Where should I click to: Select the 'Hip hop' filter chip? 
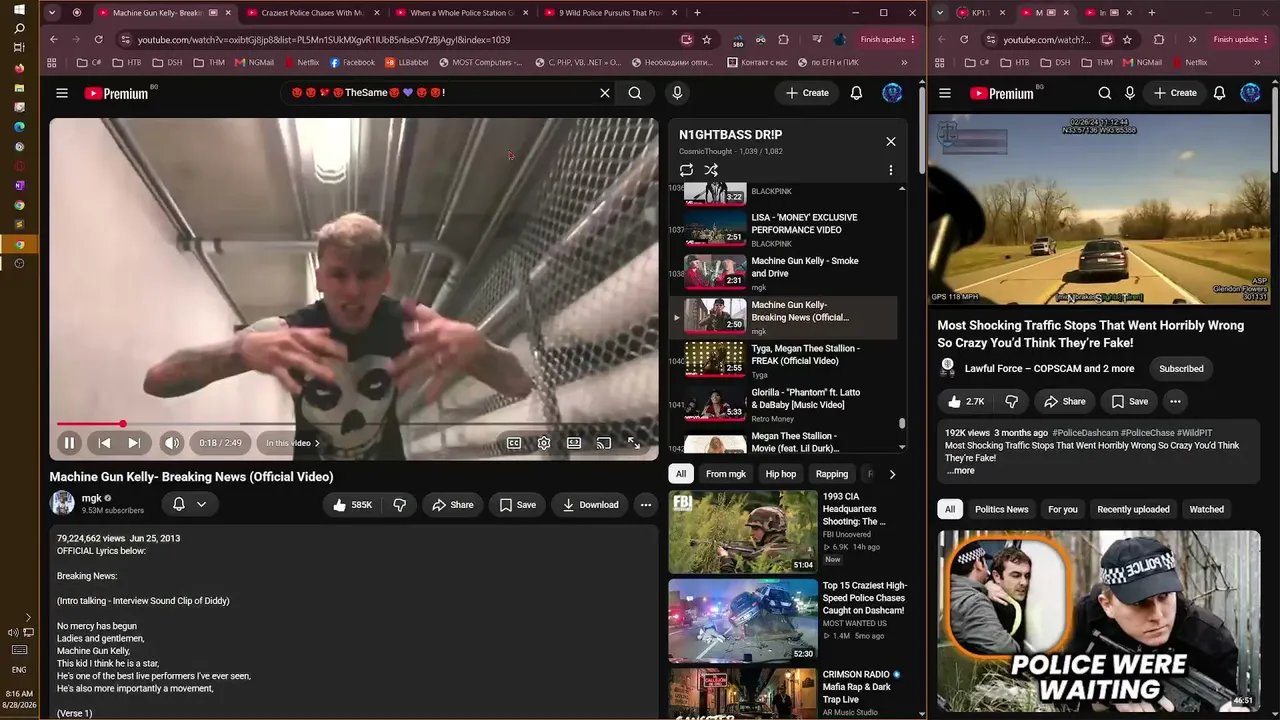781,474
